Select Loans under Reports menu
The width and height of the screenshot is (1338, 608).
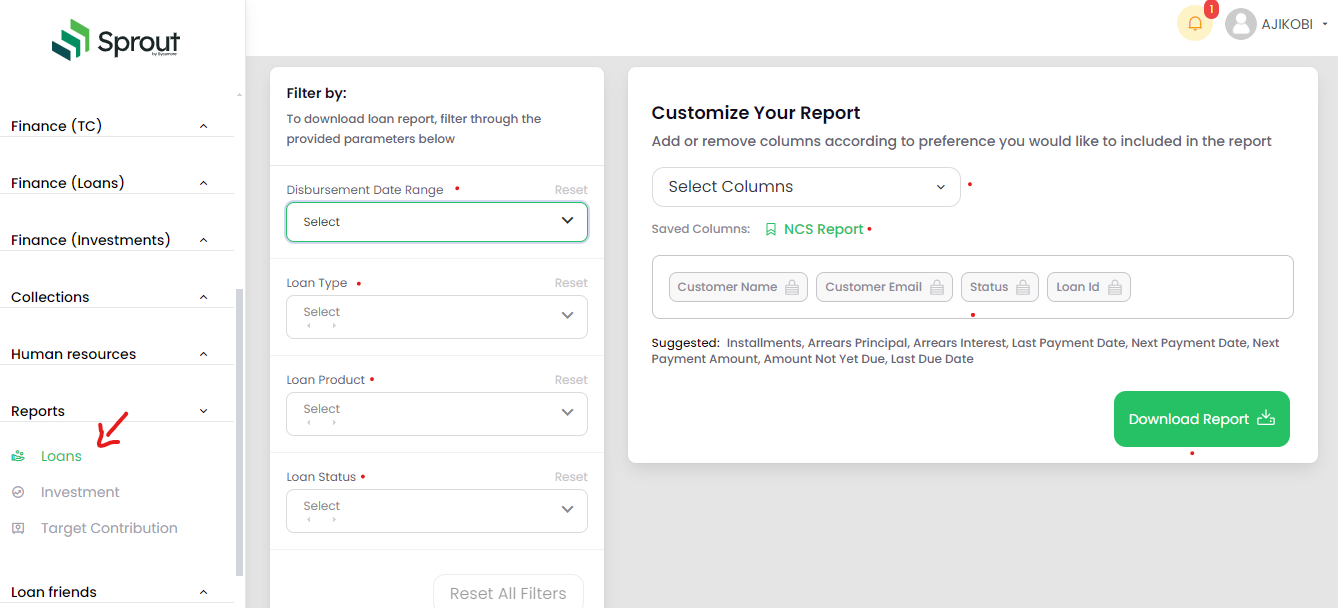(x=61, y=456)
